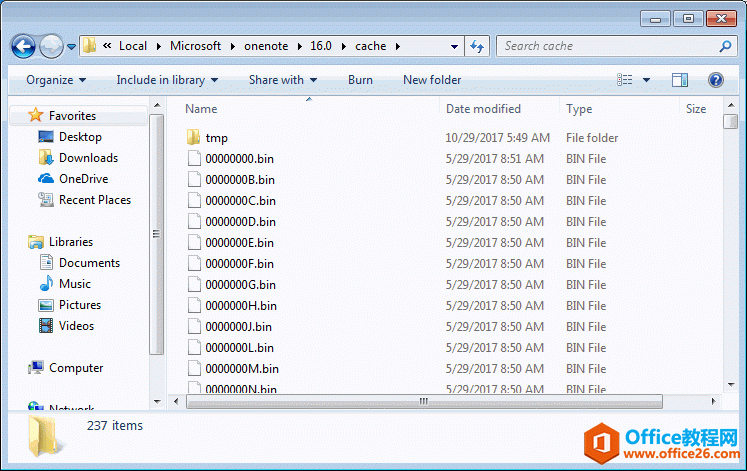
Task: Expand the arrow after Microsoft breadcrumb
Action: coord(232,47)
